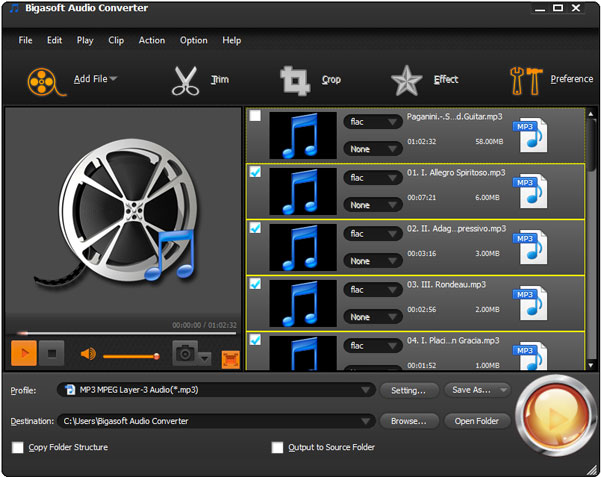Mute audio using the speaker icon
This screenshot has width=601, height=477.
pyautogui.click(x=88, y=354)
